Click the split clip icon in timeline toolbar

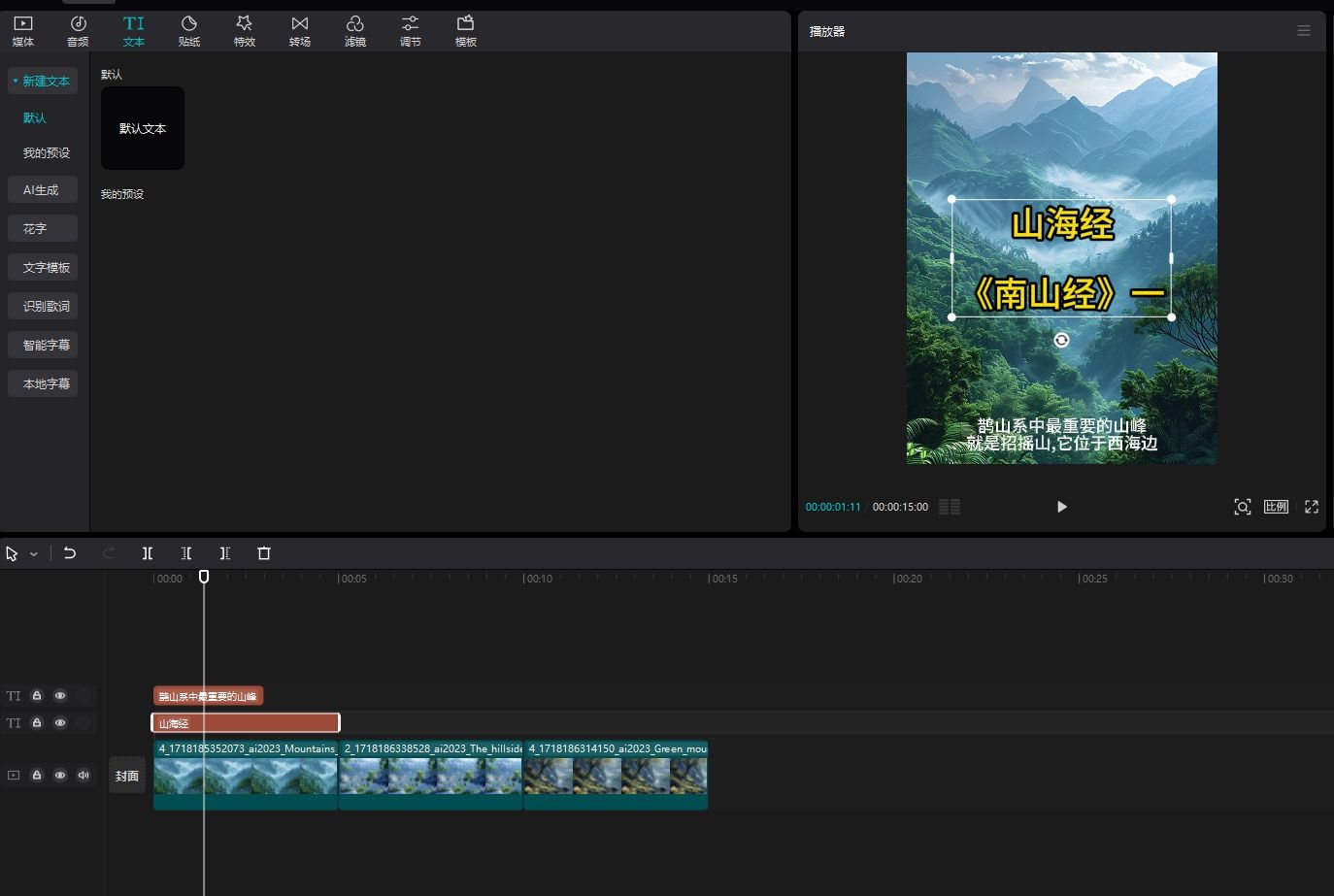(148, 553)
